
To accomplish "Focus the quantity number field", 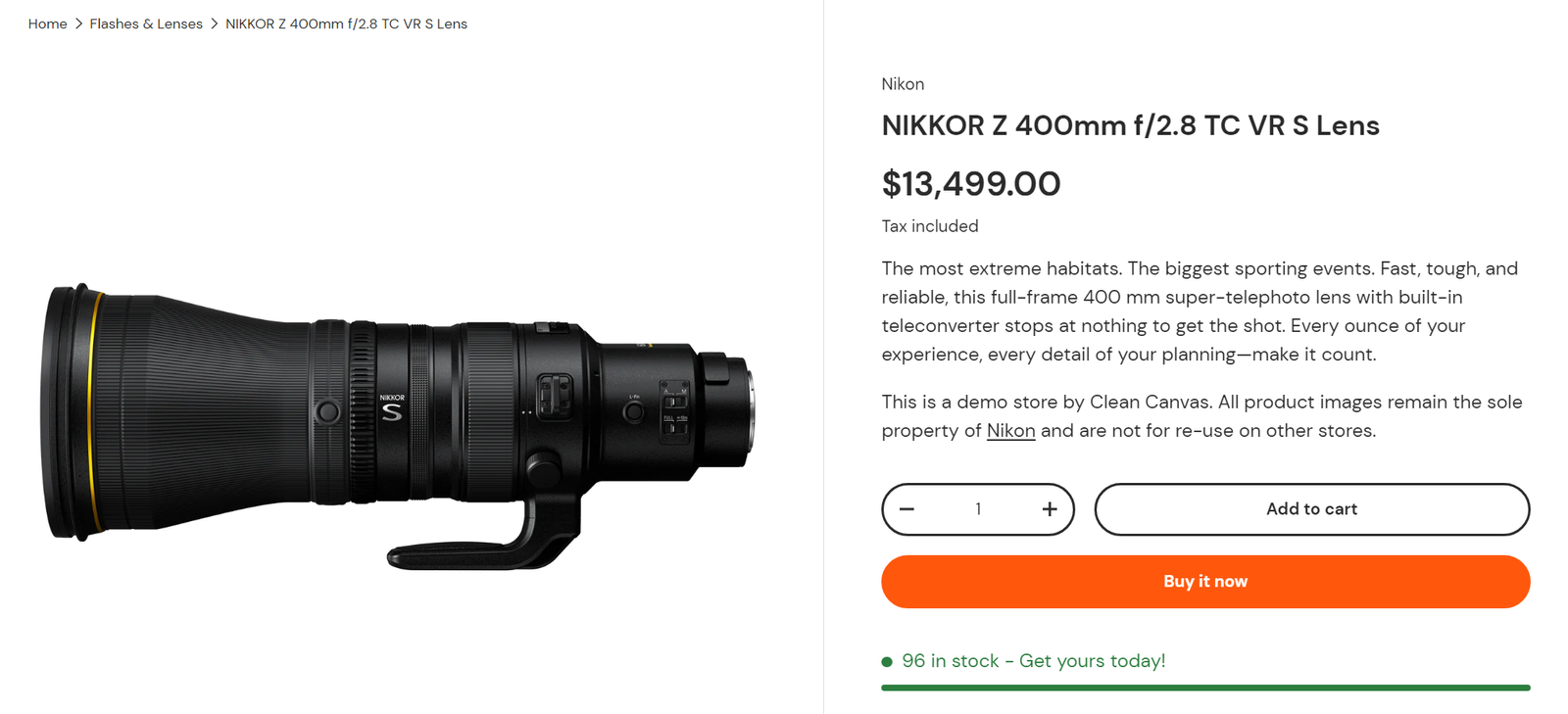I will click(x=978, y=509).
